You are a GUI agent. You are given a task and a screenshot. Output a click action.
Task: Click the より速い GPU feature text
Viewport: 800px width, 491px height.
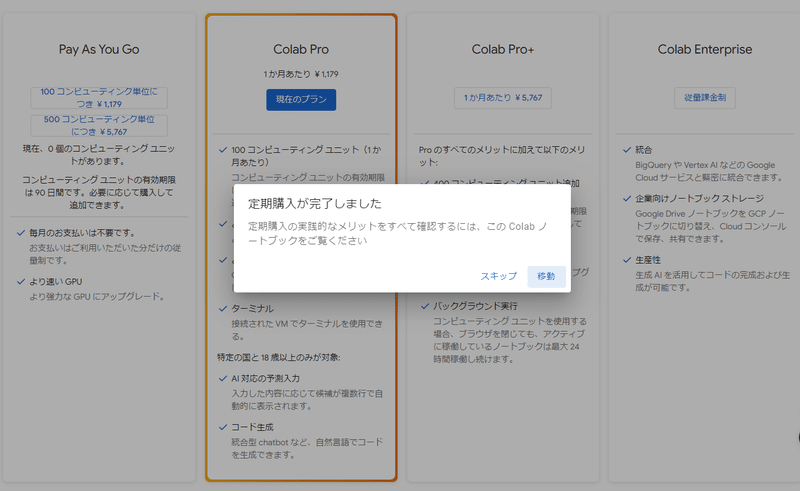click(56, 282)
